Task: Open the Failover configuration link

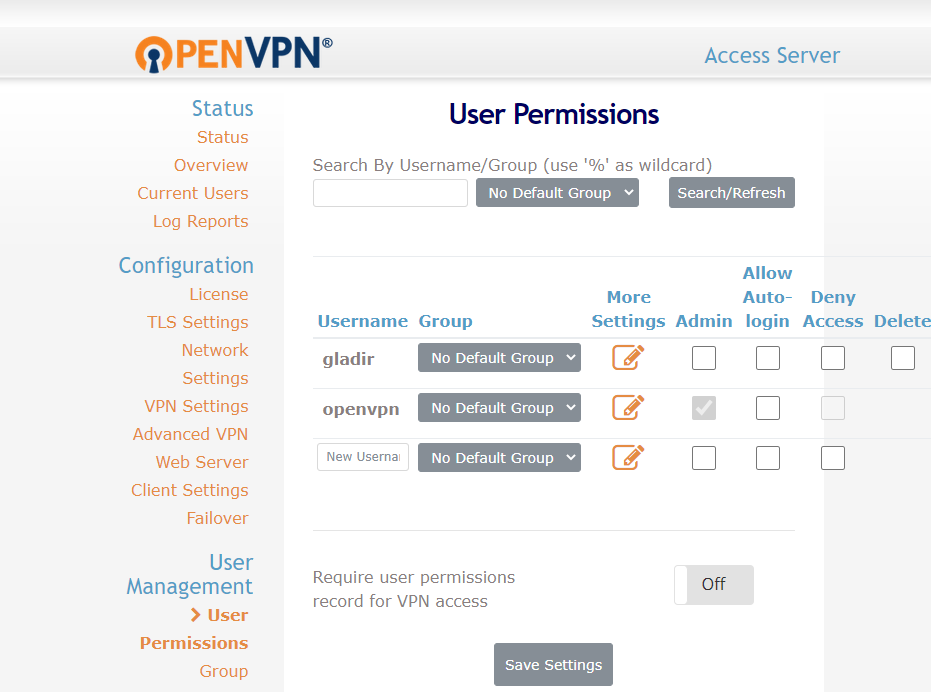Action: click(x=217, y=518)
